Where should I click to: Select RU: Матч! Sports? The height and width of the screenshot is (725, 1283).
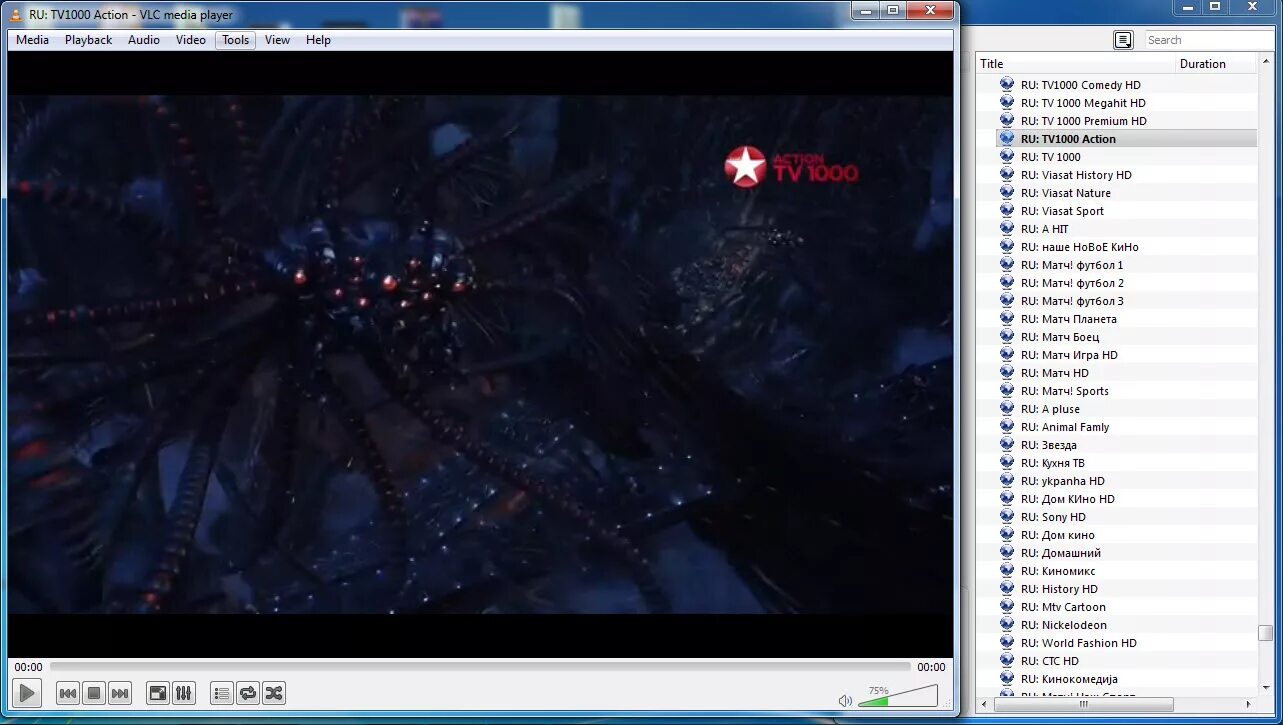tap(1064, 391)
